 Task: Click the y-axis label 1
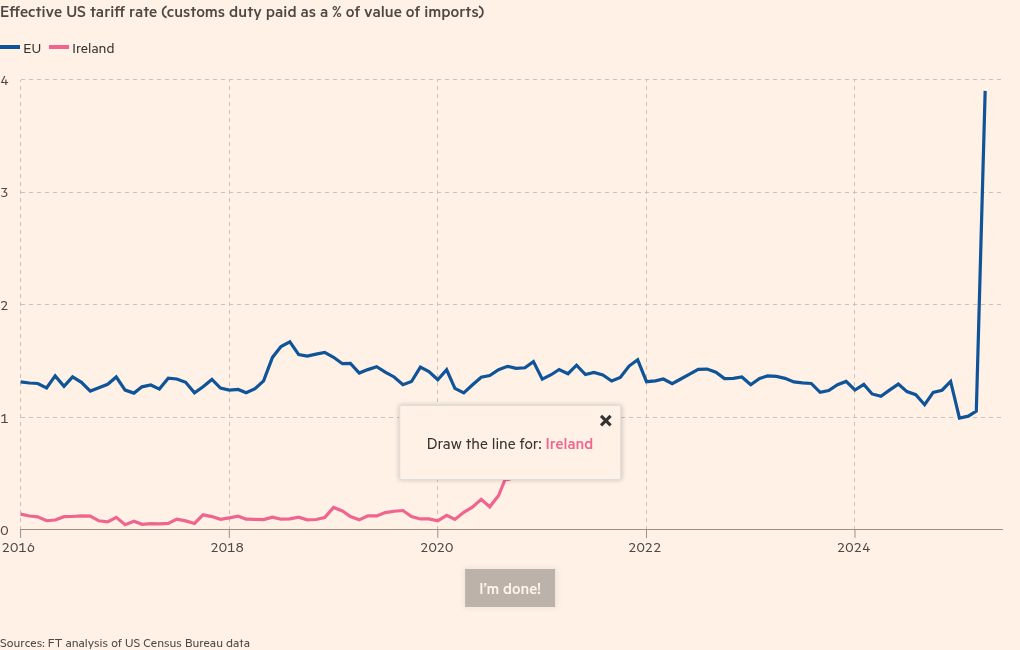click(5, 418)
